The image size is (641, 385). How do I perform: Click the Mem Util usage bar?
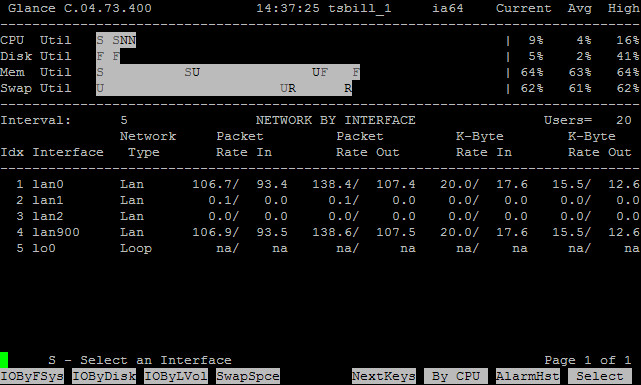click(228, 72)
